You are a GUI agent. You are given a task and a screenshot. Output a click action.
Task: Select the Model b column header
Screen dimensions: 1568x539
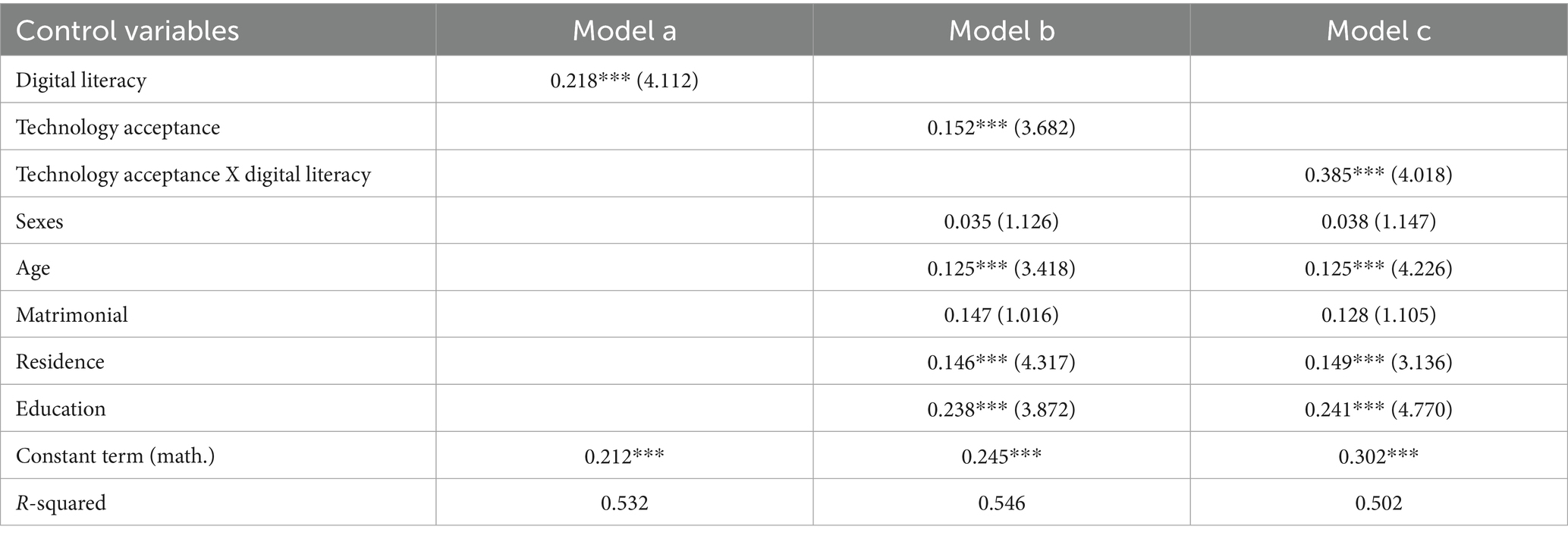click(x=1001, y=31)
